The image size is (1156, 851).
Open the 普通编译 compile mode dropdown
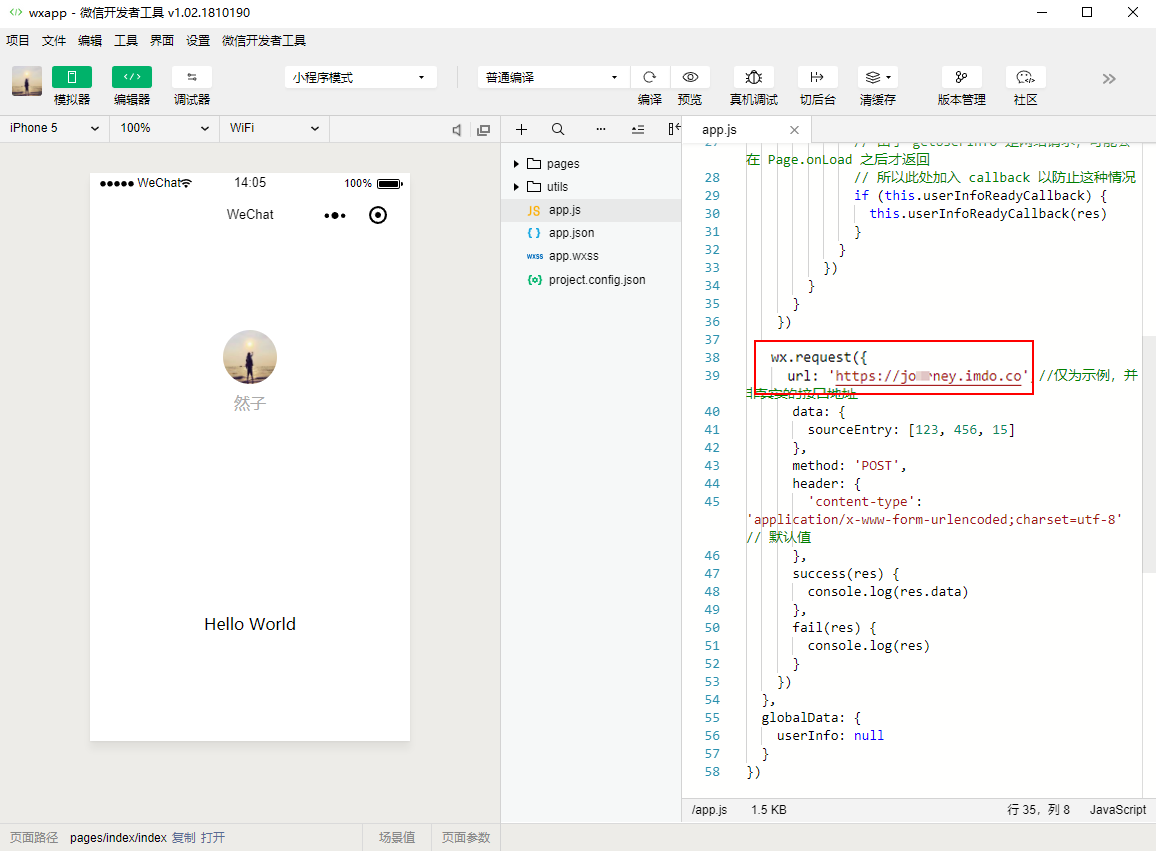point(553,77)
